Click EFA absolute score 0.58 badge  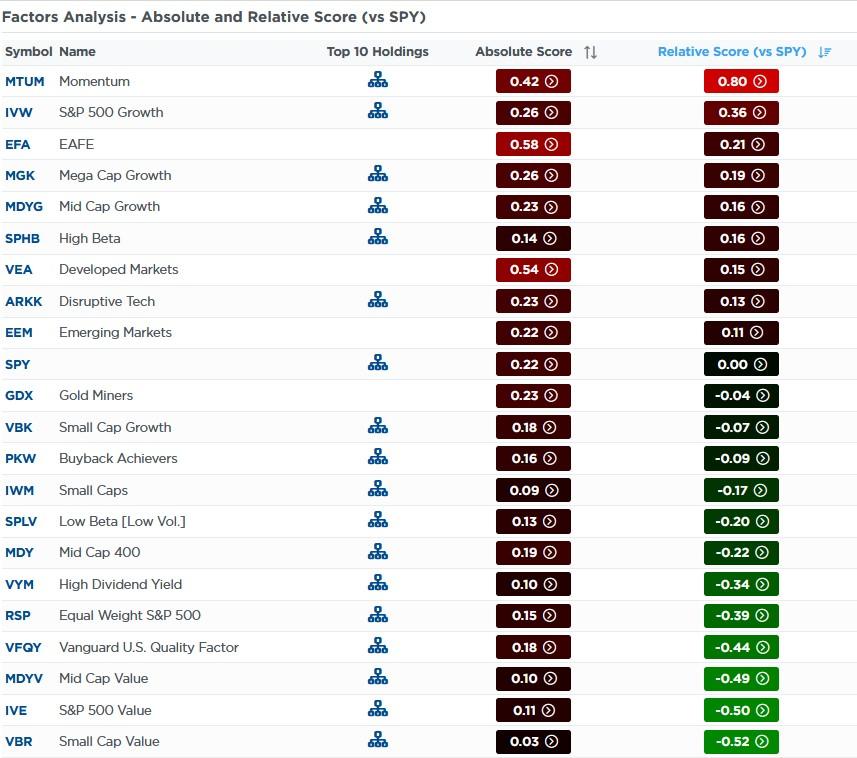click(x=533, y=144)
